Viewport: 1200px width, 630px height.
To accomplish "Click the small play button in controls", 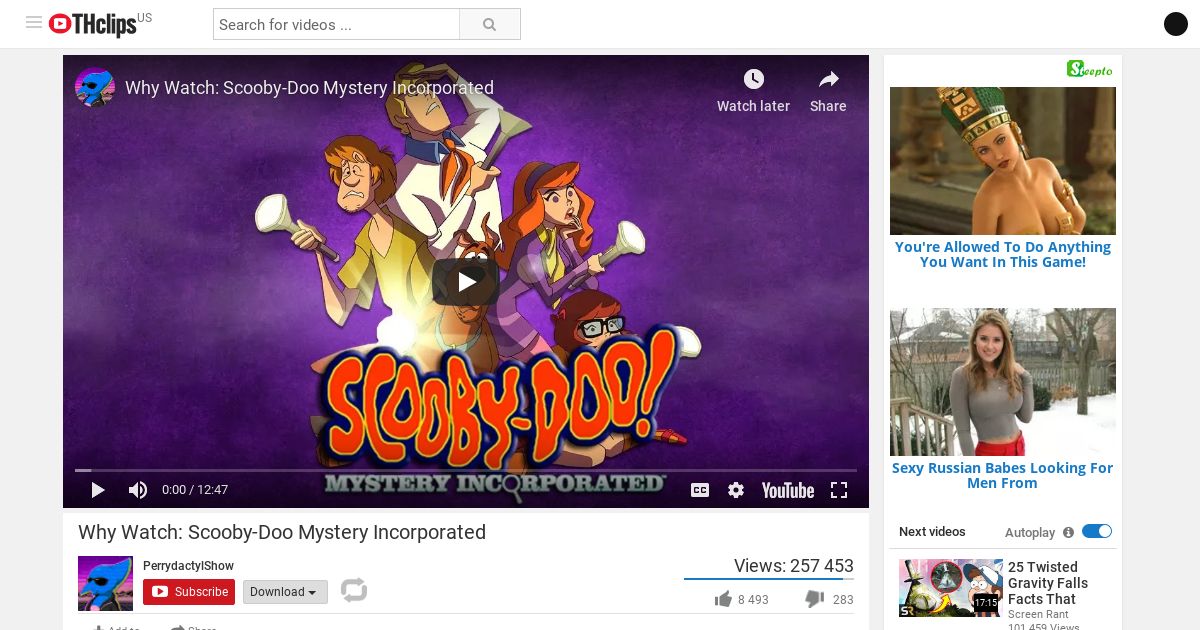I will click(98, 490).
